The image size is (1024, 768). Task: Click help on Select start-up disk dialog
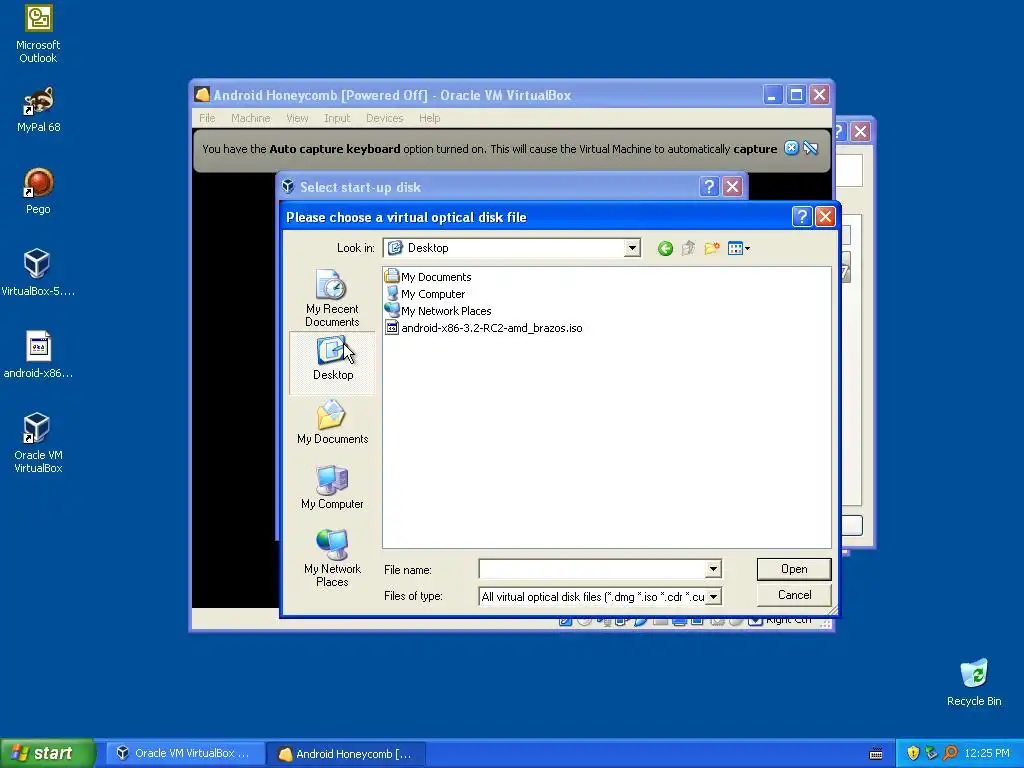point(709,187)
